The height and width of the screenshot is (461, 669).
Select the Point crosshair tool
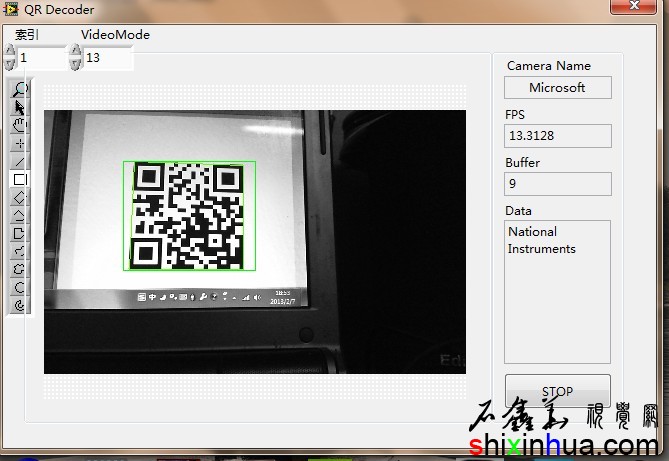tap(19, 143)
